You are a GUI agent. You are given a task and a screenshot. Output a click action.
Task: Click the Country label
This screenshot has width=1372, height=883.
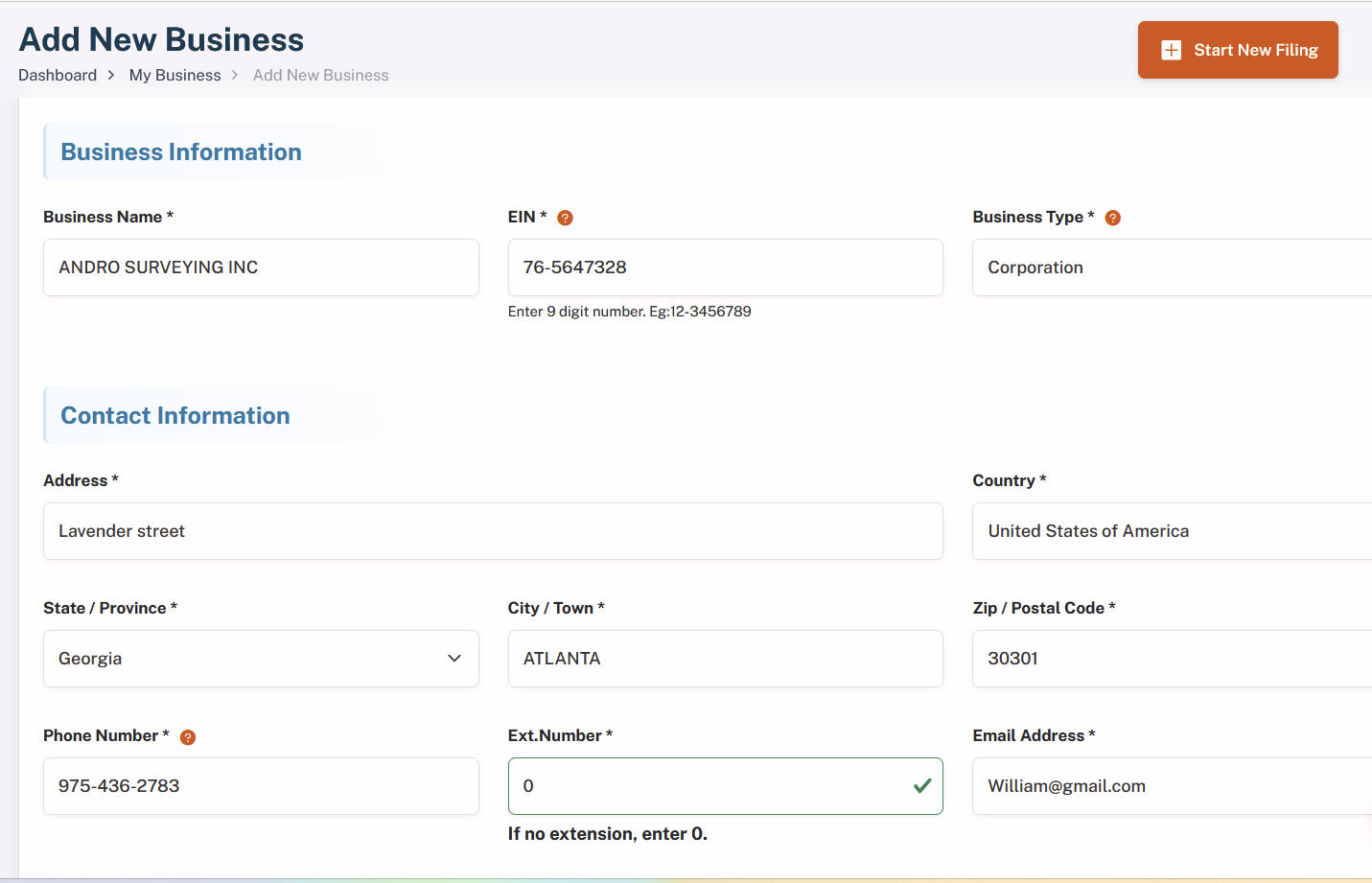coord(1010,480)
